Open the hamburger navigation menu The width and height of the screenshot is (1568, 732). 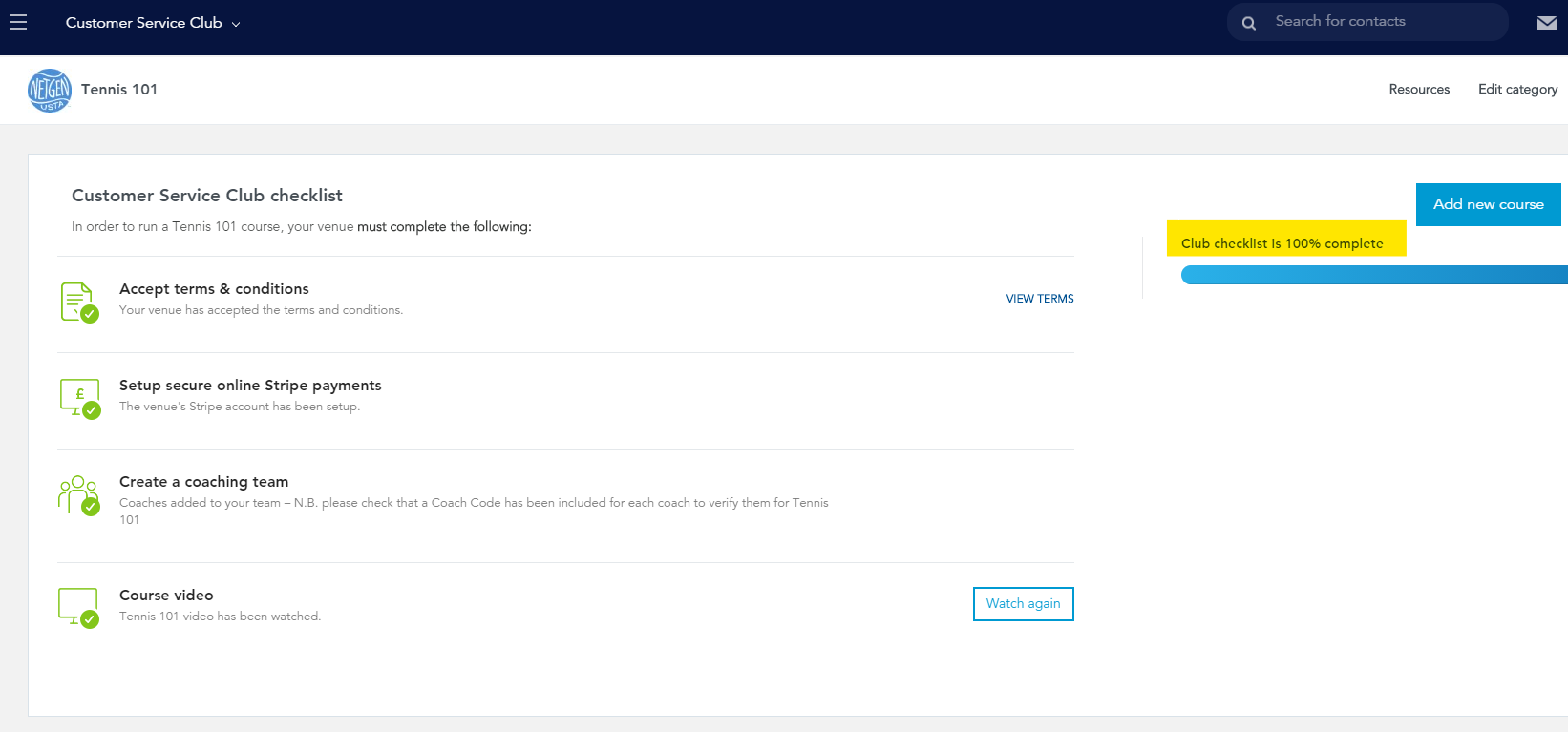(x=18, y=22)
